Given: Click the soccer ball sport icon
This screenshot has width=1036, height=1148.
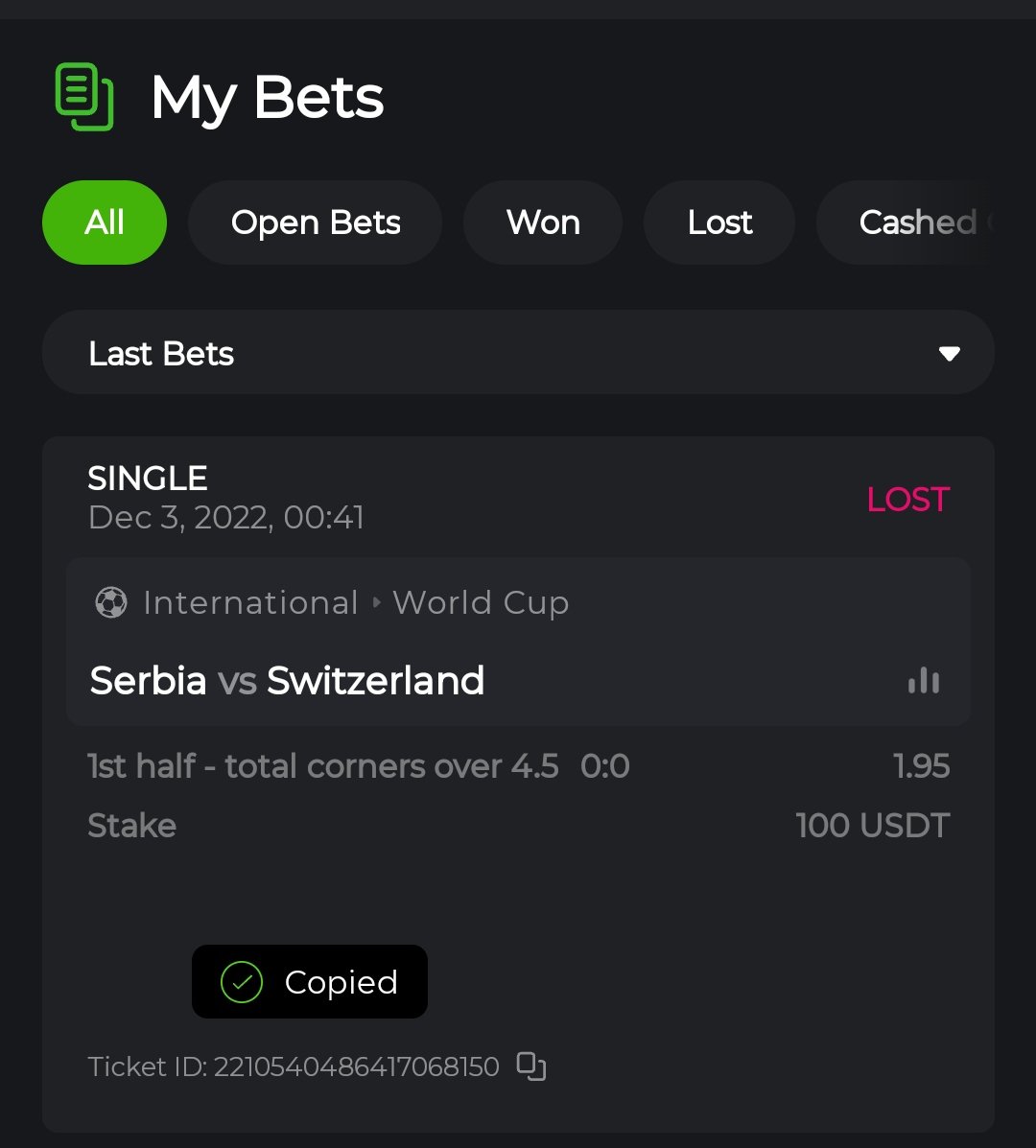Looking at the screenshot, I should 111,603.
